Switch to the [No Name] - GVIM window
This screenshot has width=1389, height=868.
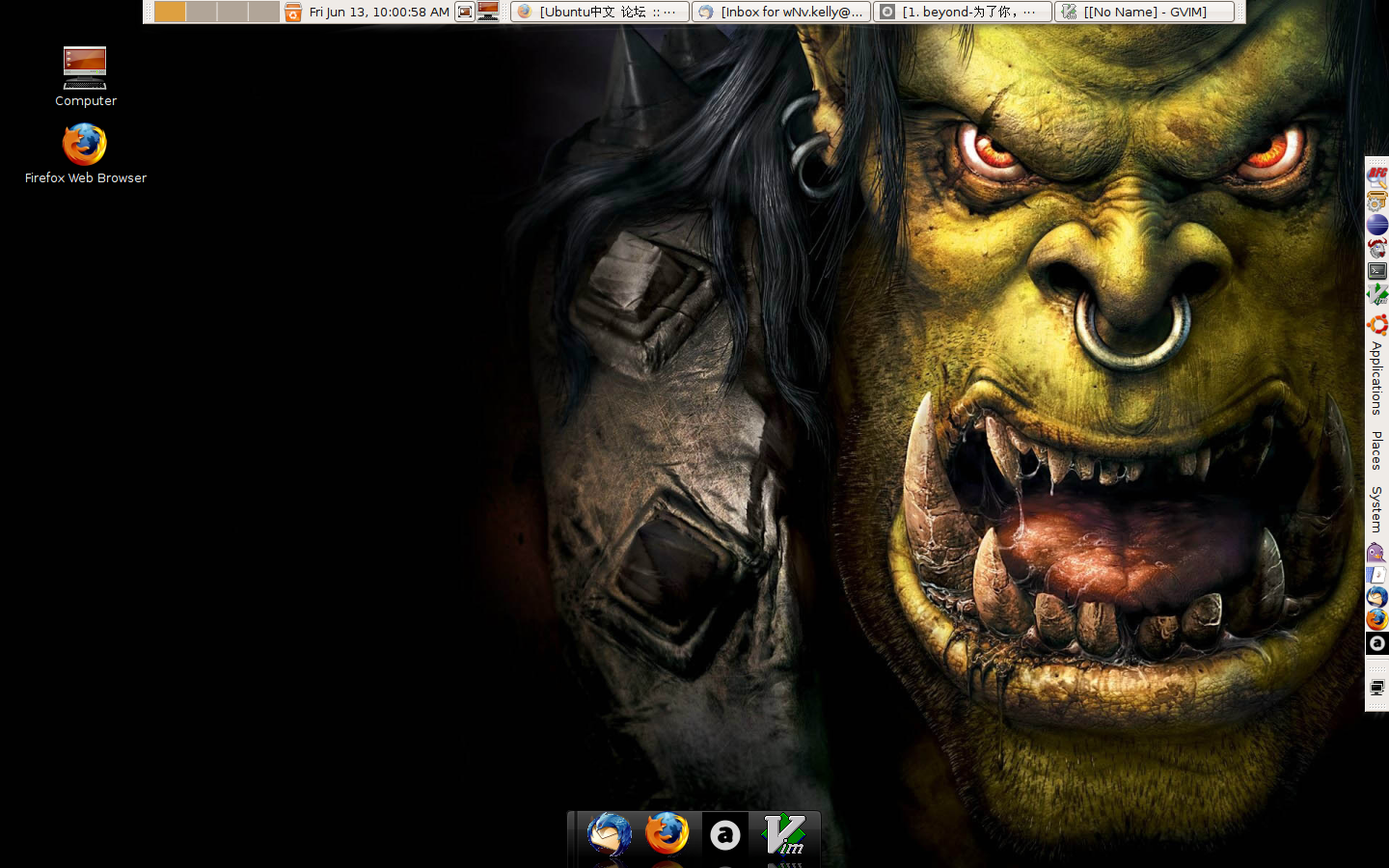coord(1144,12)
